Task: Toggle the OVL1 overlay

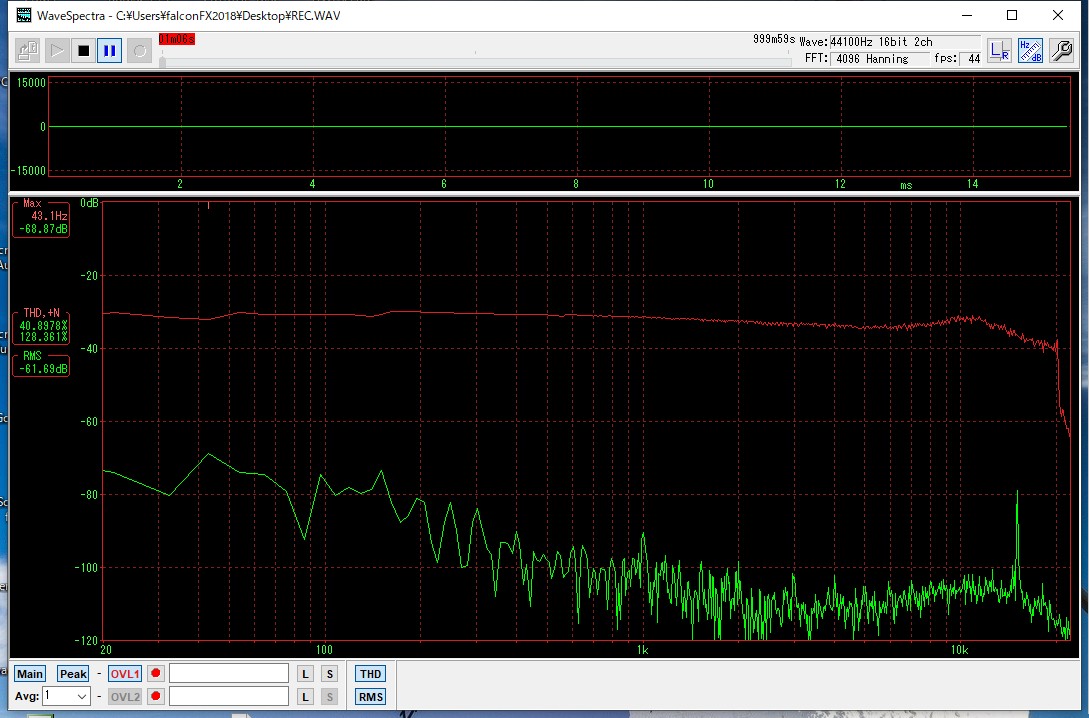Action: 125,674
